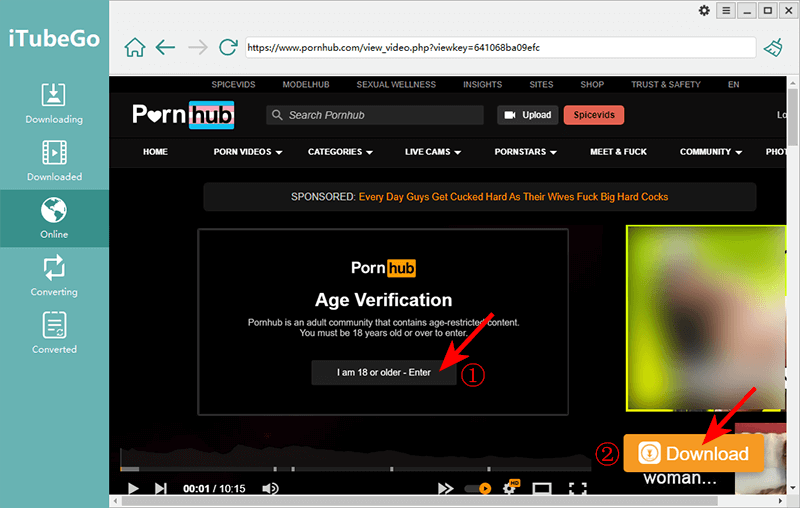Skip to the next video

tap(160, 489)
